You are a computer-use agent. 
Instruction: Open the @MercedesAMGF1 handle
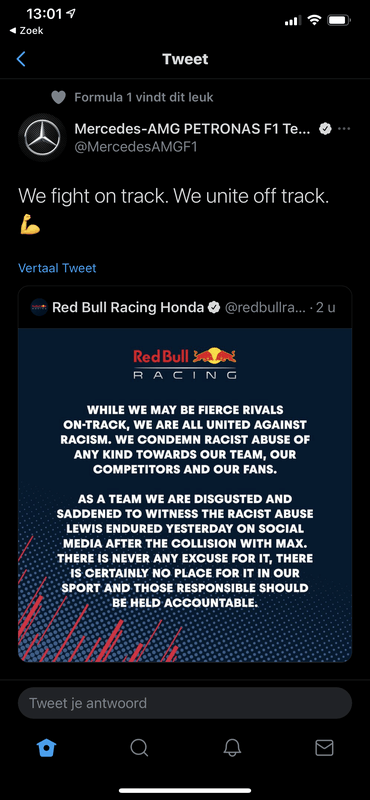click(x=136, y=147)
